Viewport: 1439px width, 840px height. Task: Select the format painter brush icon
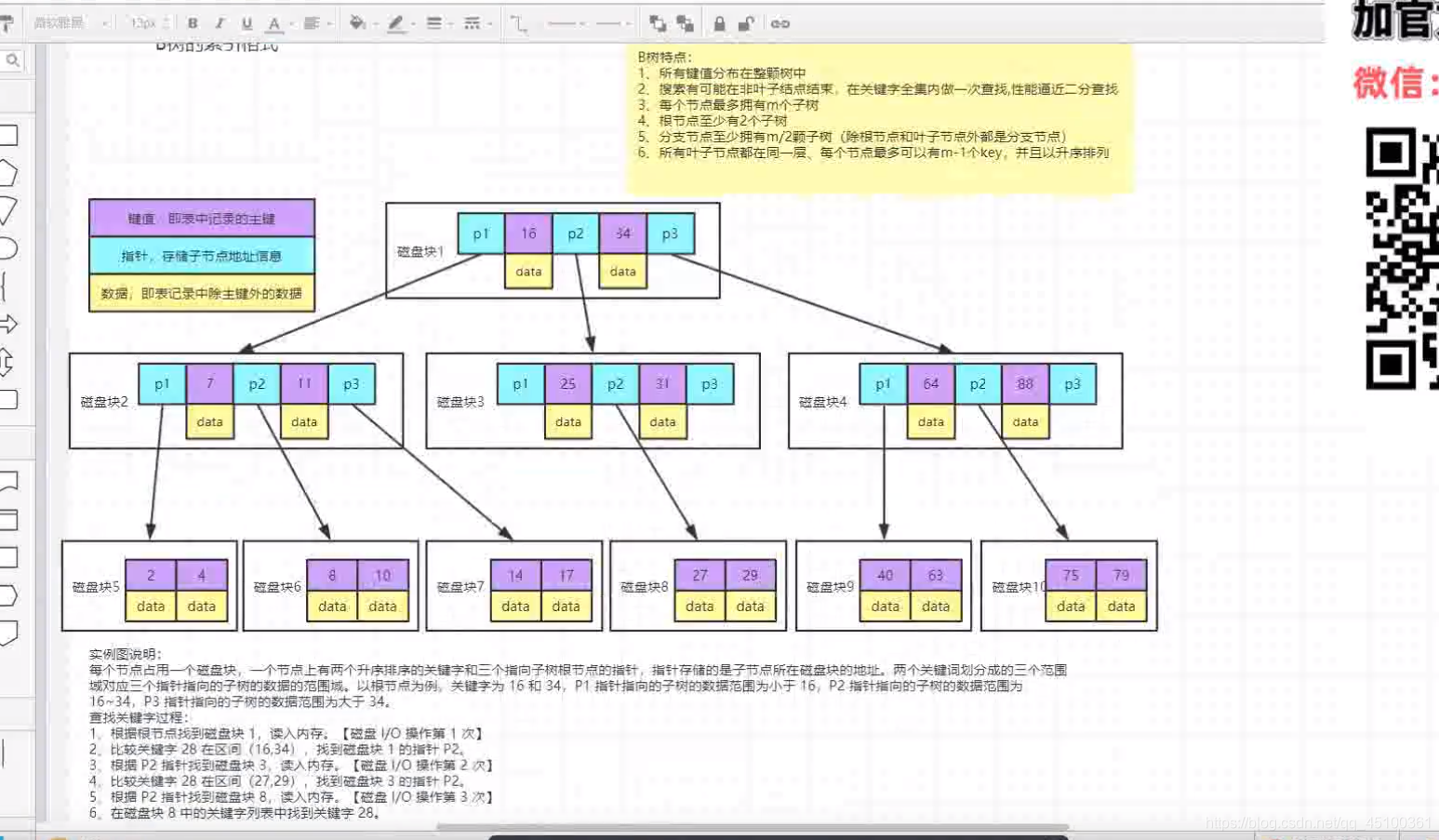7,23
